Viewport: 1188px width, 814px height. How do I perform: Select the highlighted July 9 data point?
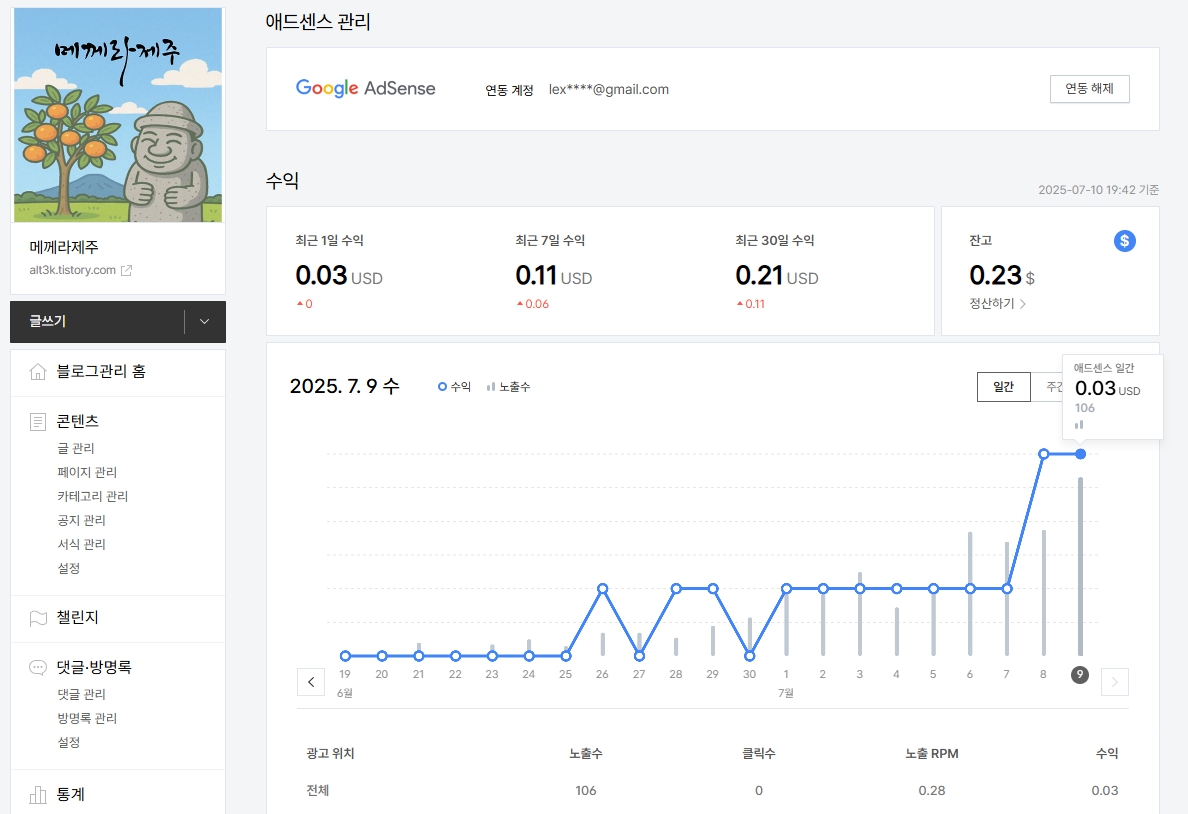[x=1079, y=453]
